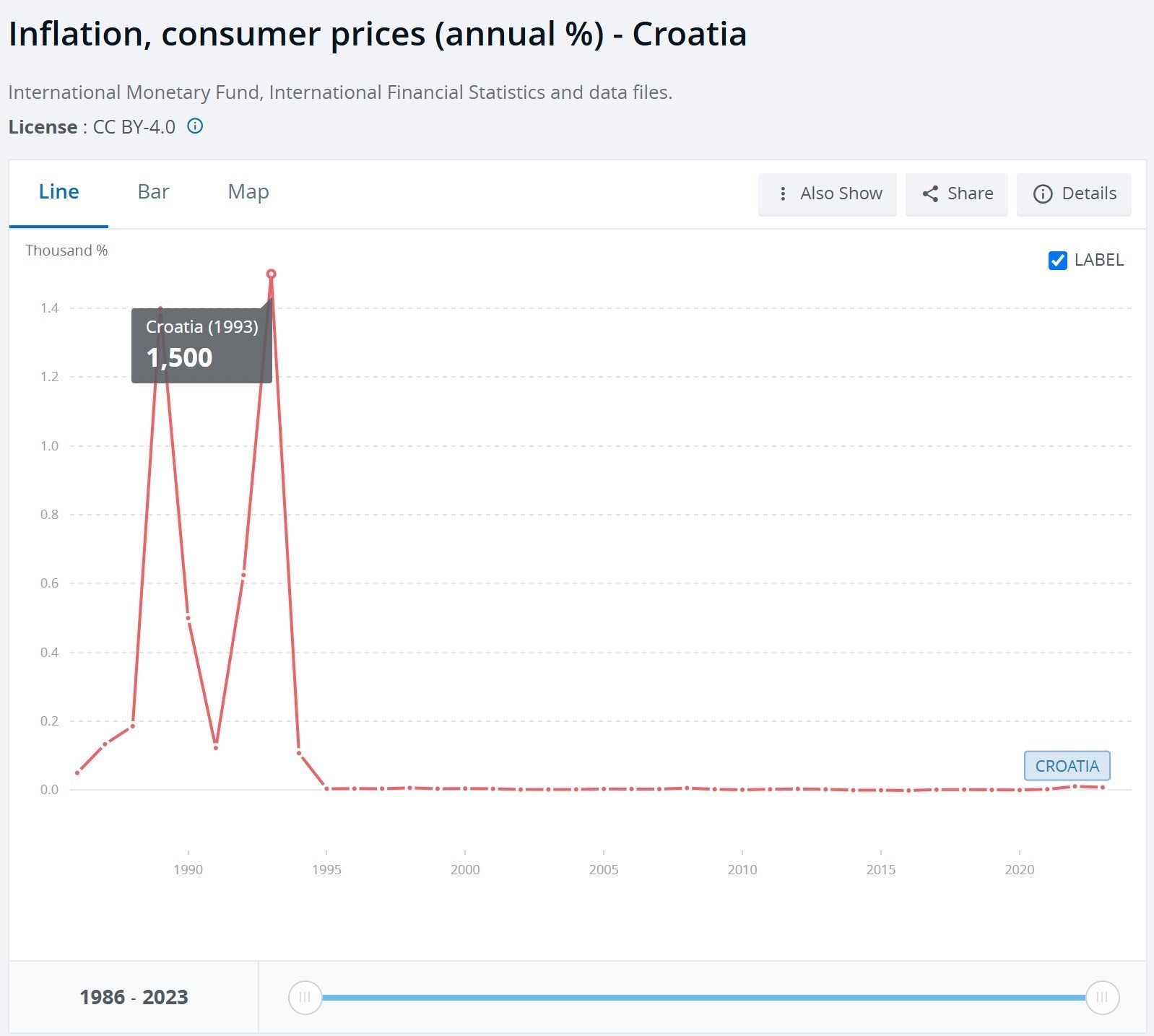Screen dimensions: 1154x1036
Task: Click the license info icon
Action: click(x=195, y=126)
